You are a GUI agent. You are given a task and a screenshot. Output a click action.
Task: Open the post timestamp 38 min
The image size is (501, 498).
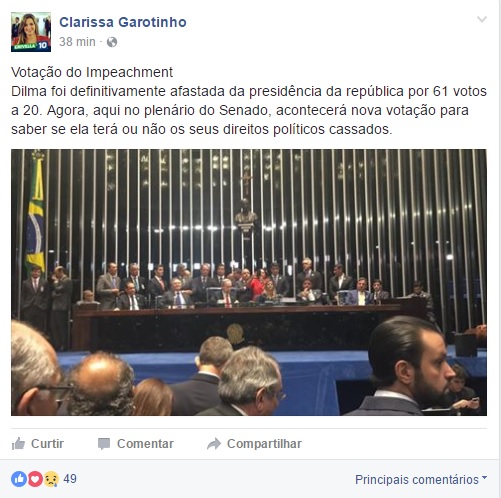tap(77, 42)
